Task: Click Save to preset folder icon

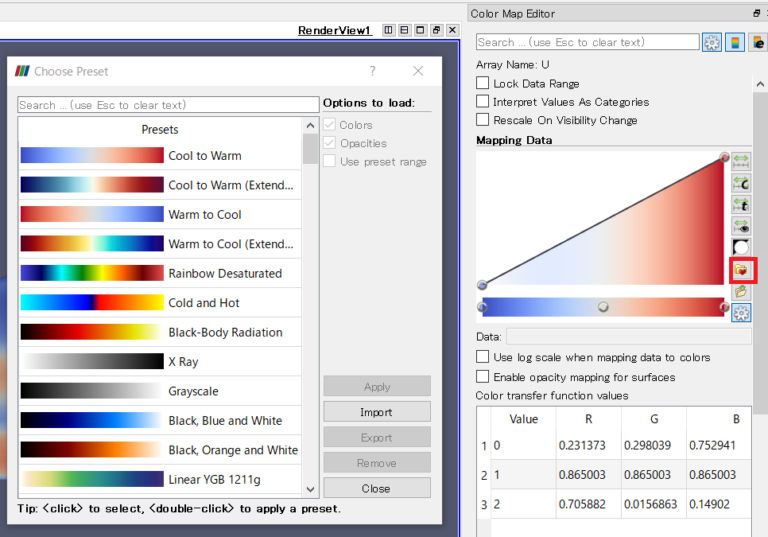Action: [x=741, y=292]
